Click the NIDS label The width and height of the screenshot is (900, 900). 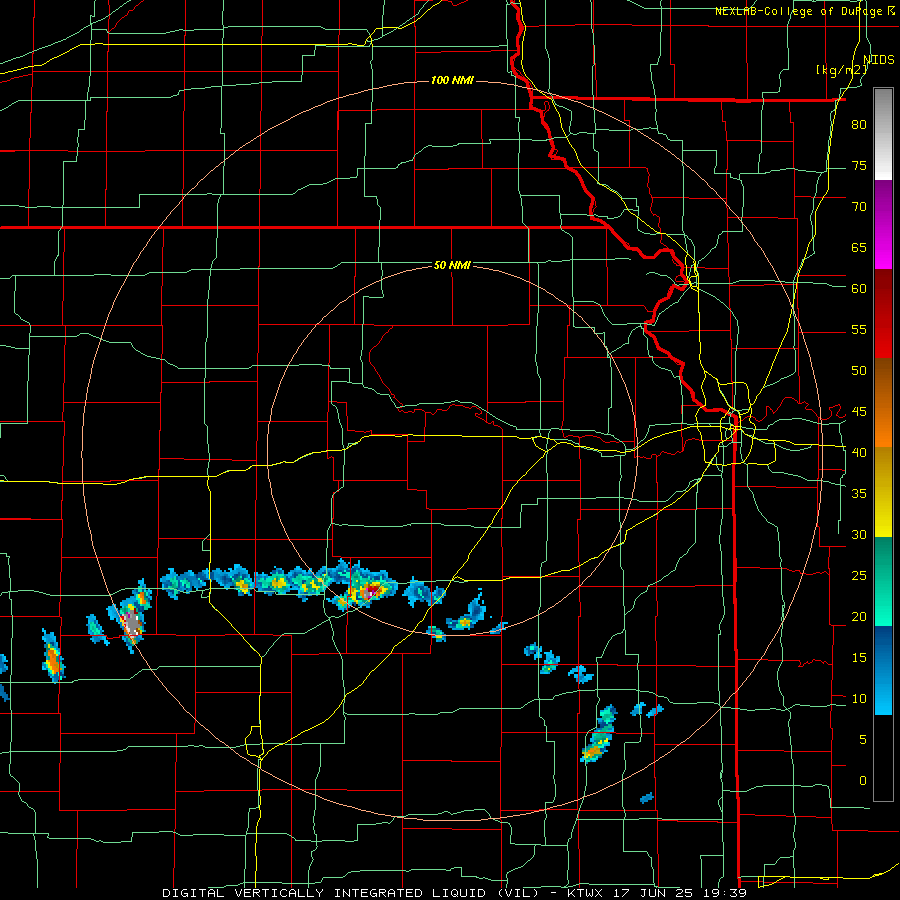pos(878,60)
